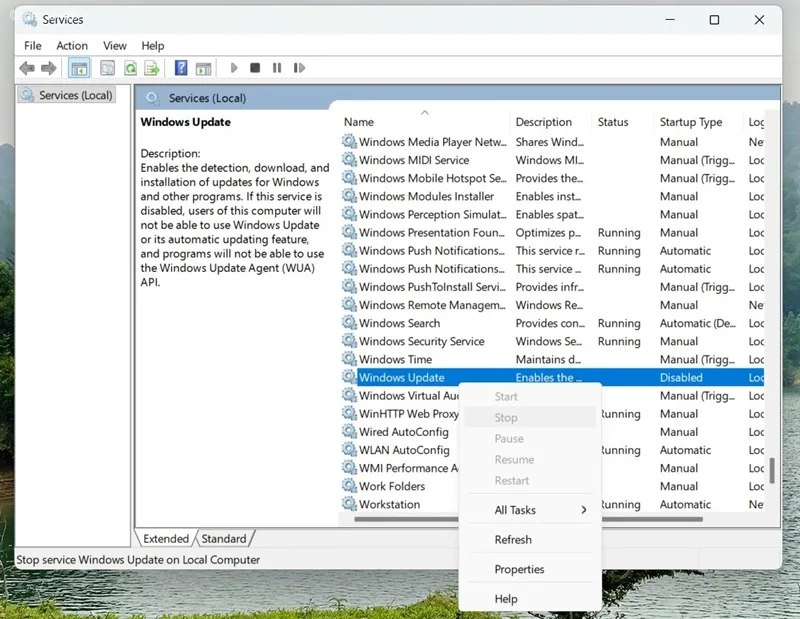Click the Start context menu entry
The height and width of the screenshot is (619, 800).
pos(530,397)
